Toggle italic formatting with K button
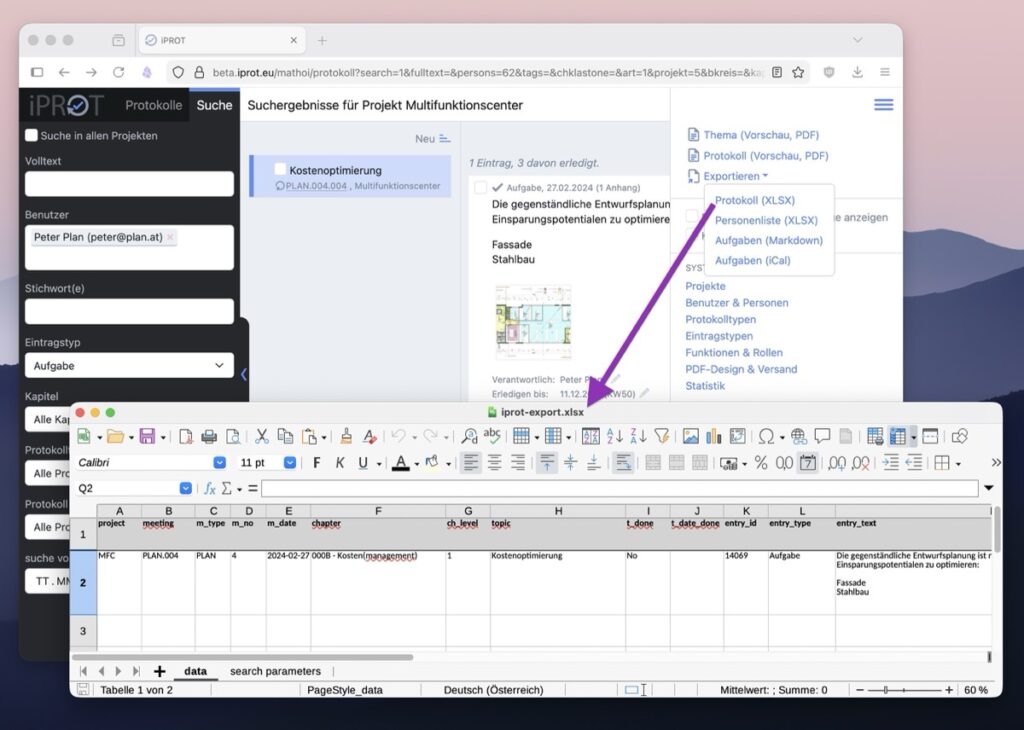Screen dimensions: 1024x730 [x=340, y=463]
